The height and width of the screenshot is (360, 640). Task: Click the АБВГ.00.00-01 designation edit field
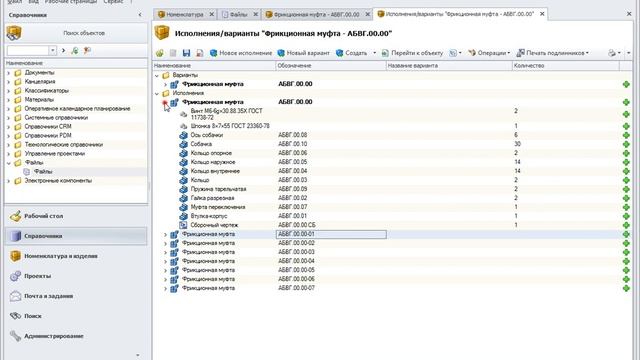point(331,234)
